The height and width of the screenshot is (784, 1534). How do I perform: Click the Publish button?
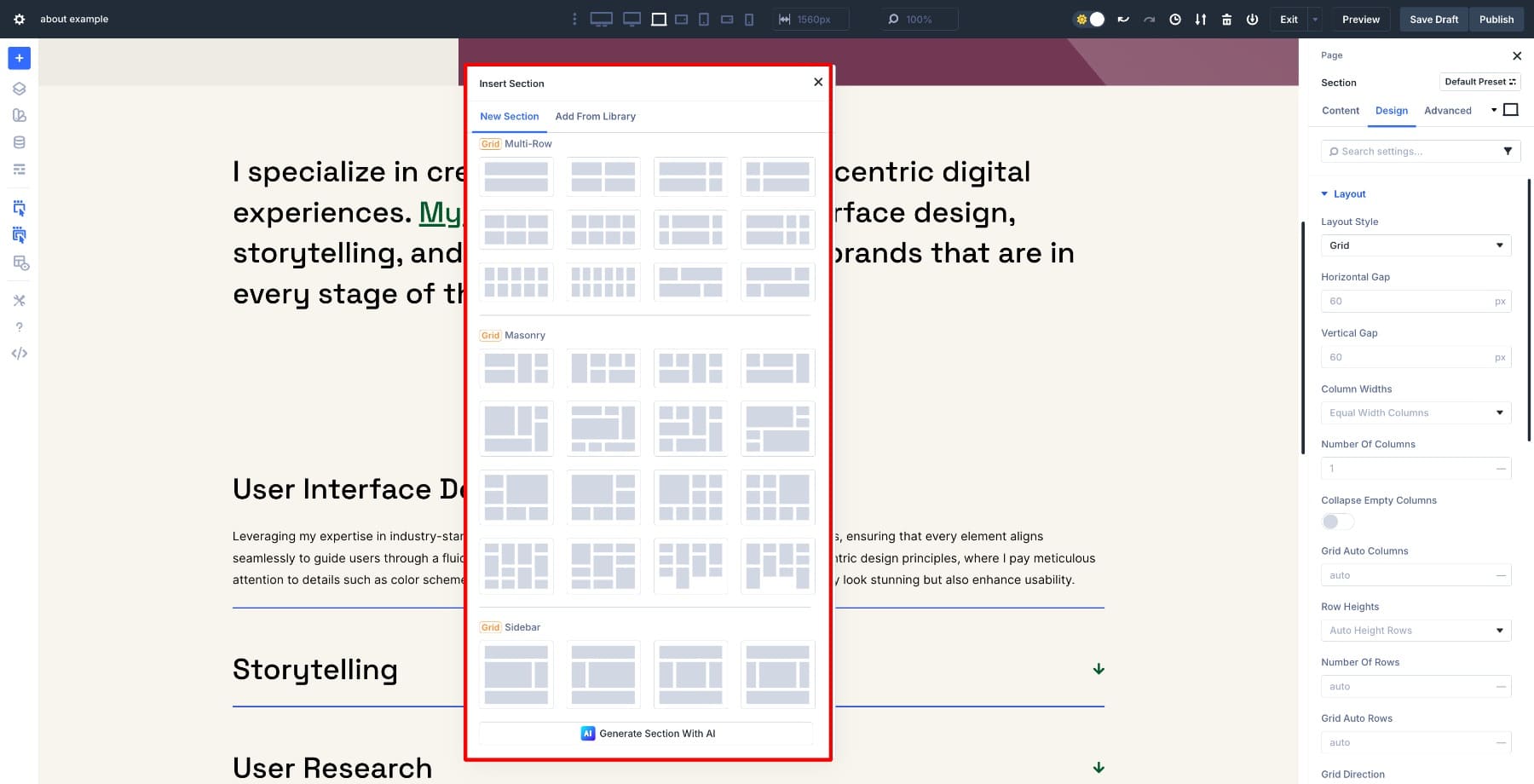coord(1496,20)
